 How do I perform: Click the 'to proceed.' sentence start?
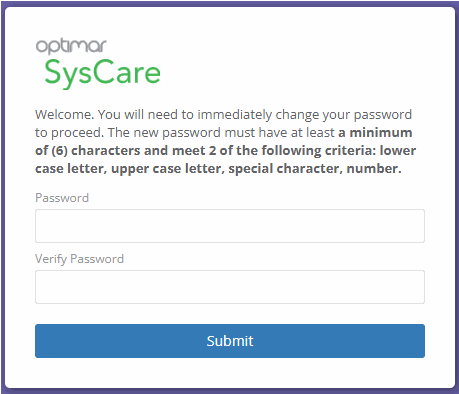click(x=69, y=133)
